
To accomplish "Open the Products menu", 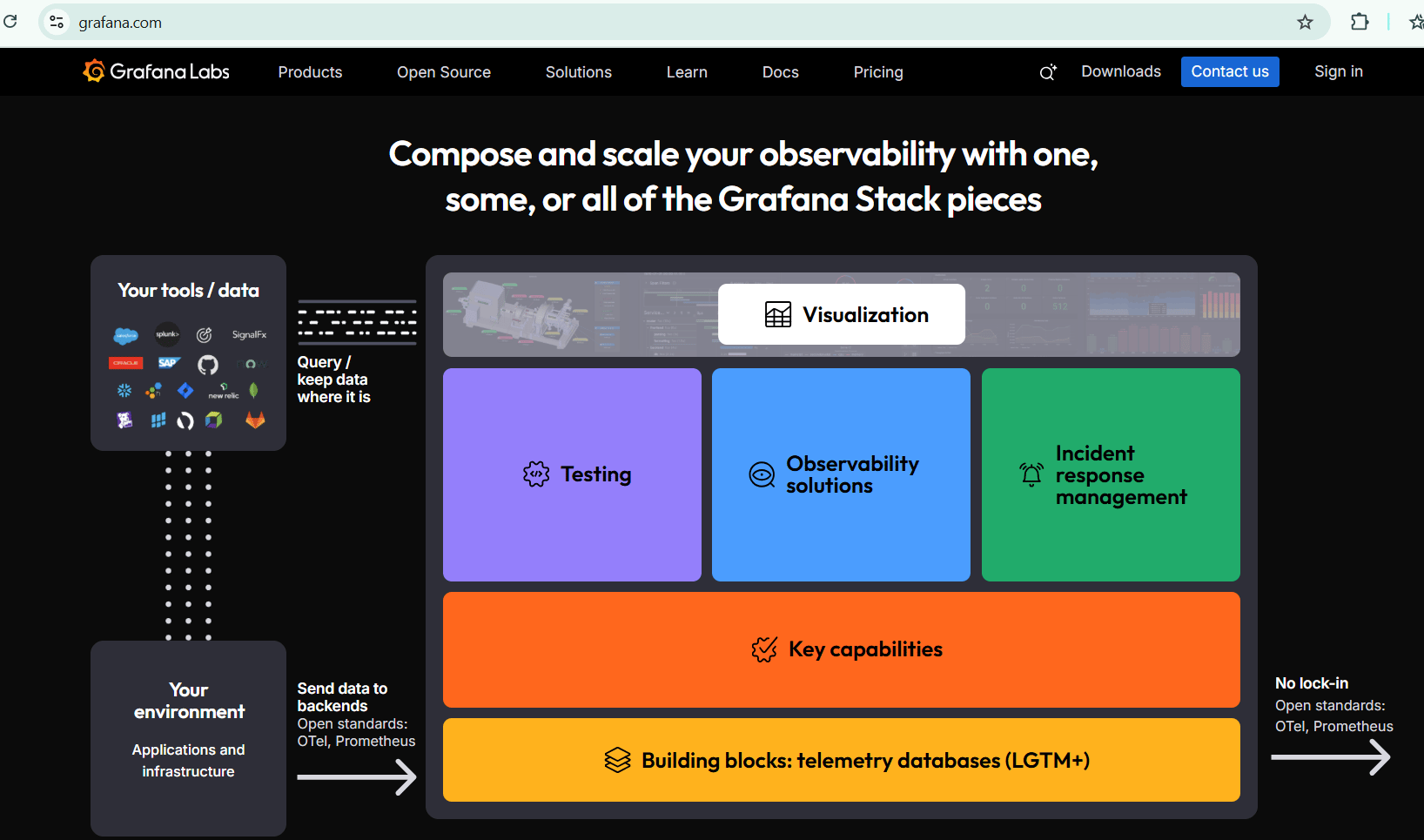I will pyautogui.click(x=310, y=72).
